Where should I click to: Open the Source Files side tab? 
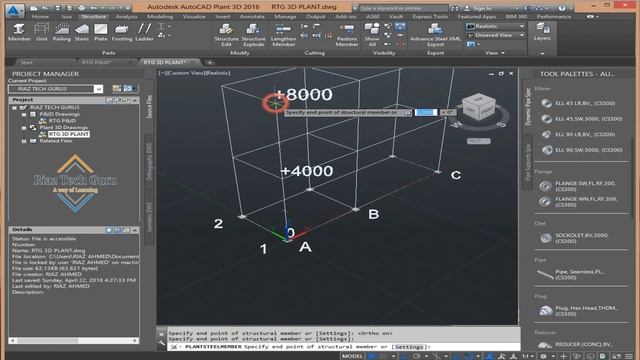click(x=149, y=107)
